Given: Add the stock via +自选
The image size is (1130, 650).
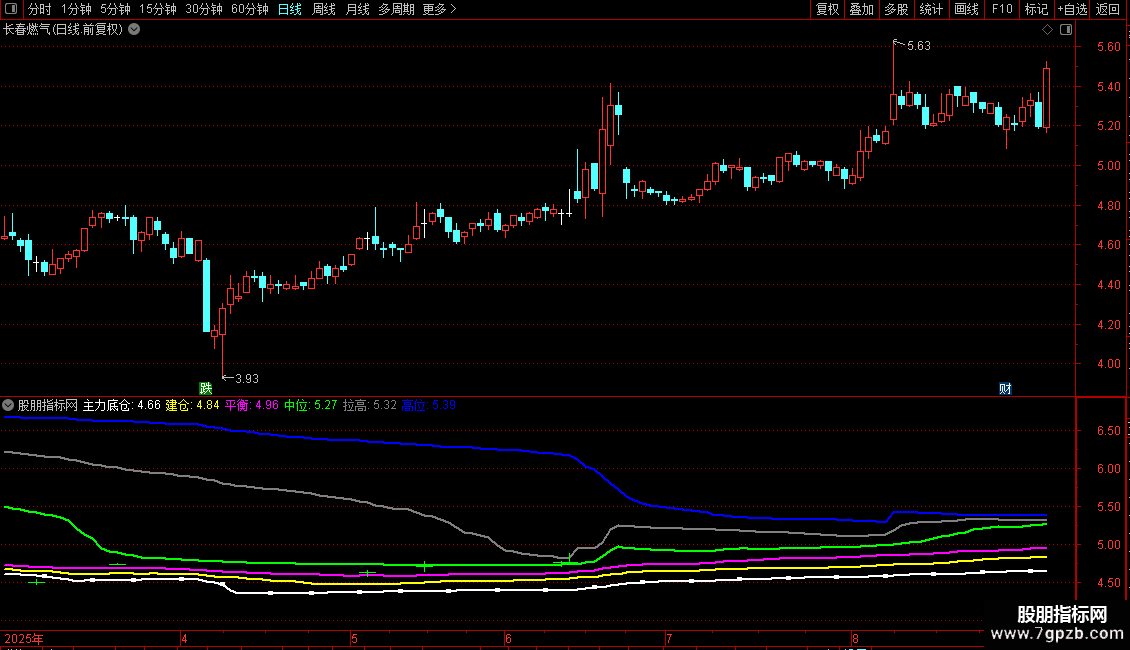Looking at the screenshot, I should pos(1072,9).
